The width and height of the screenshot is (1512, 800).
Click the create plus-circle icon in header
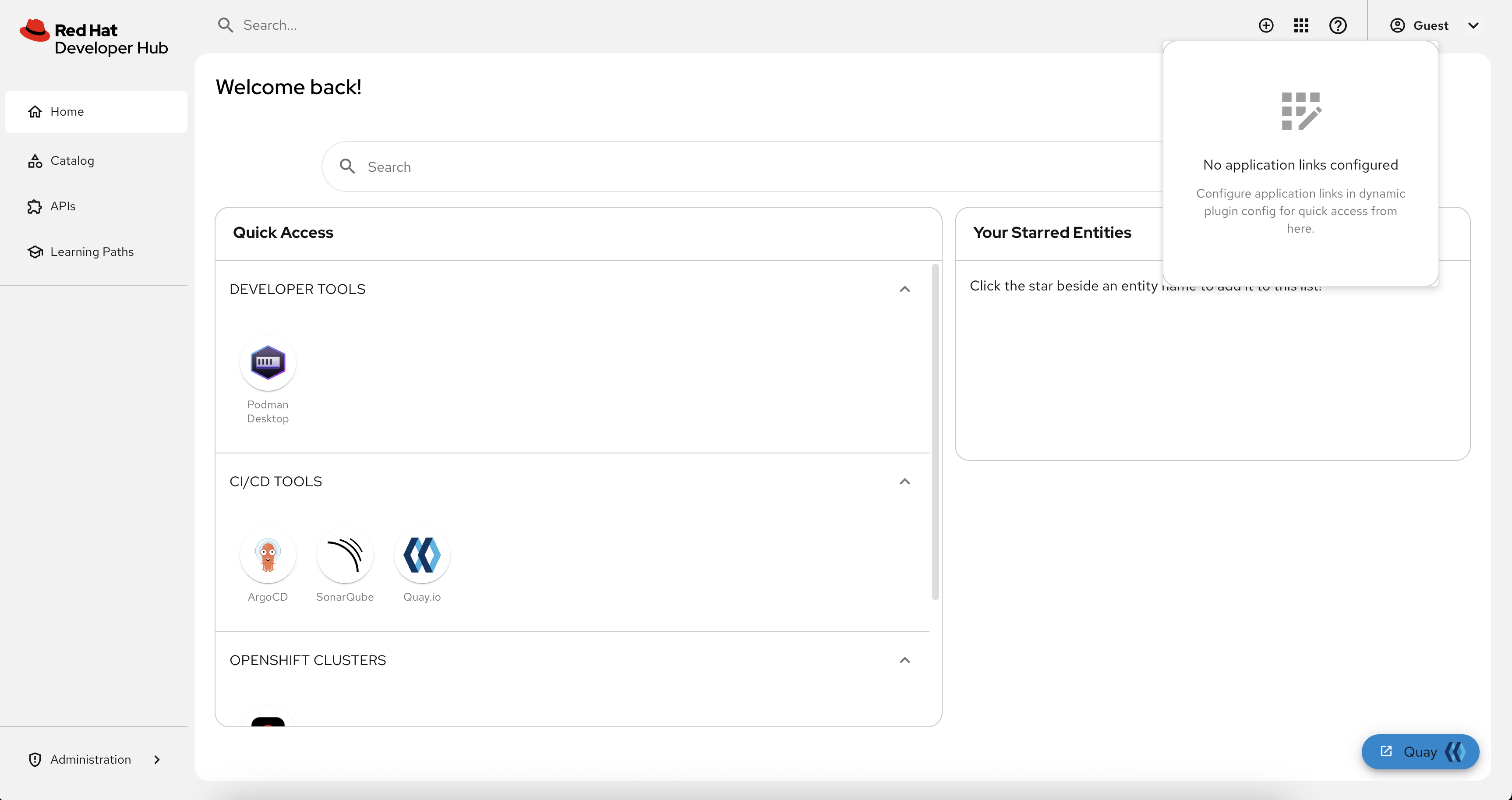(1266, 25)
